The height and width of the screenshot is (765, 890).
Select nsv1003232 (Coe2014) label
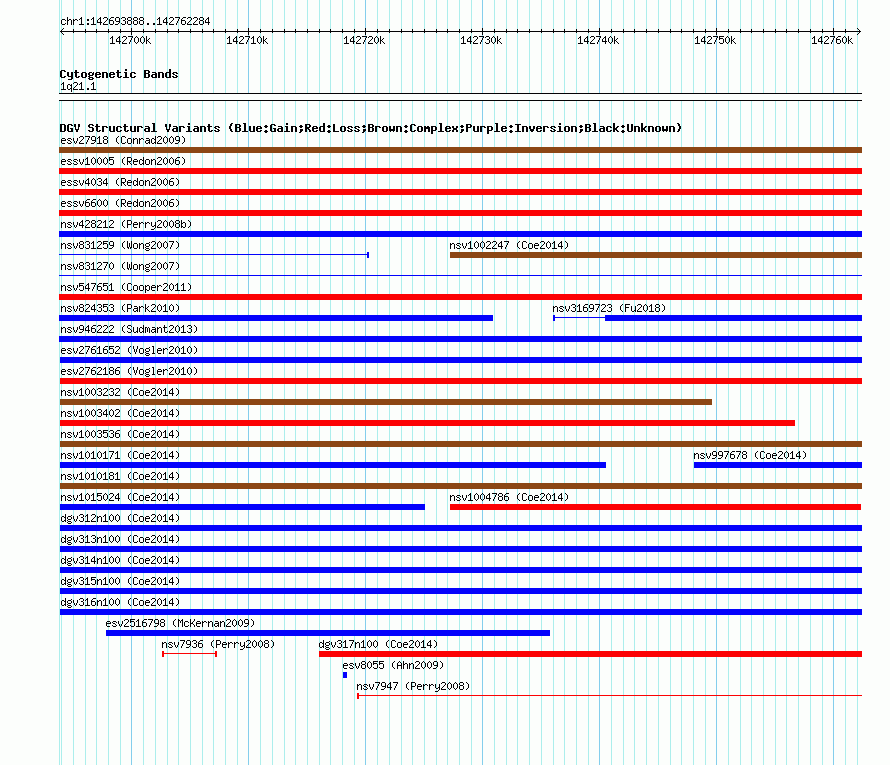point(120,392)
